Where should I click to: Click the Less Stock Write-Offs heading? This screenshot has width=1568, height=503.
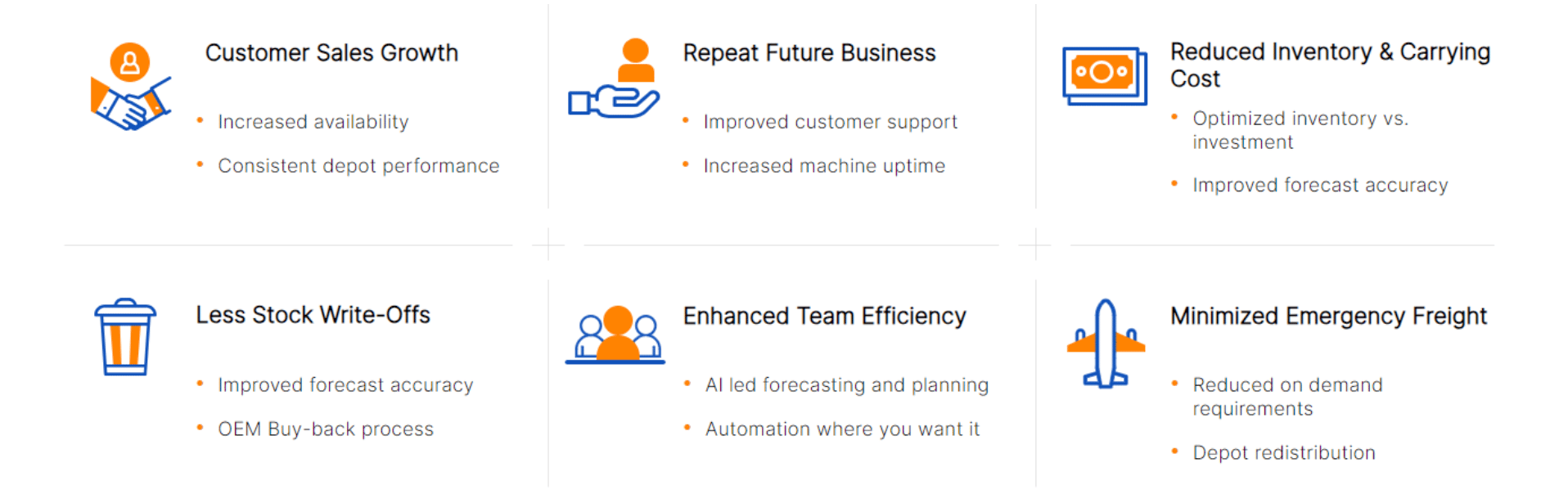[313, 315]
